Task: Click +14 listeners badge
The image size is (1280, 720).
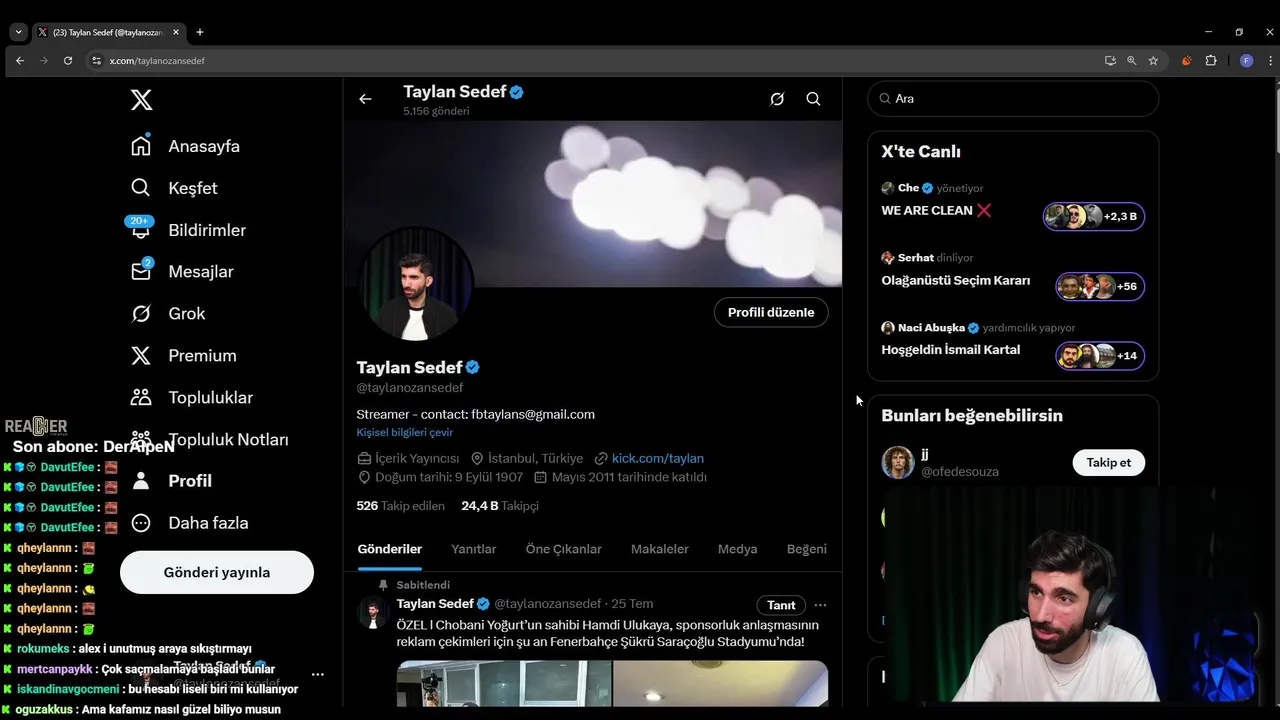Action: 1100,355
